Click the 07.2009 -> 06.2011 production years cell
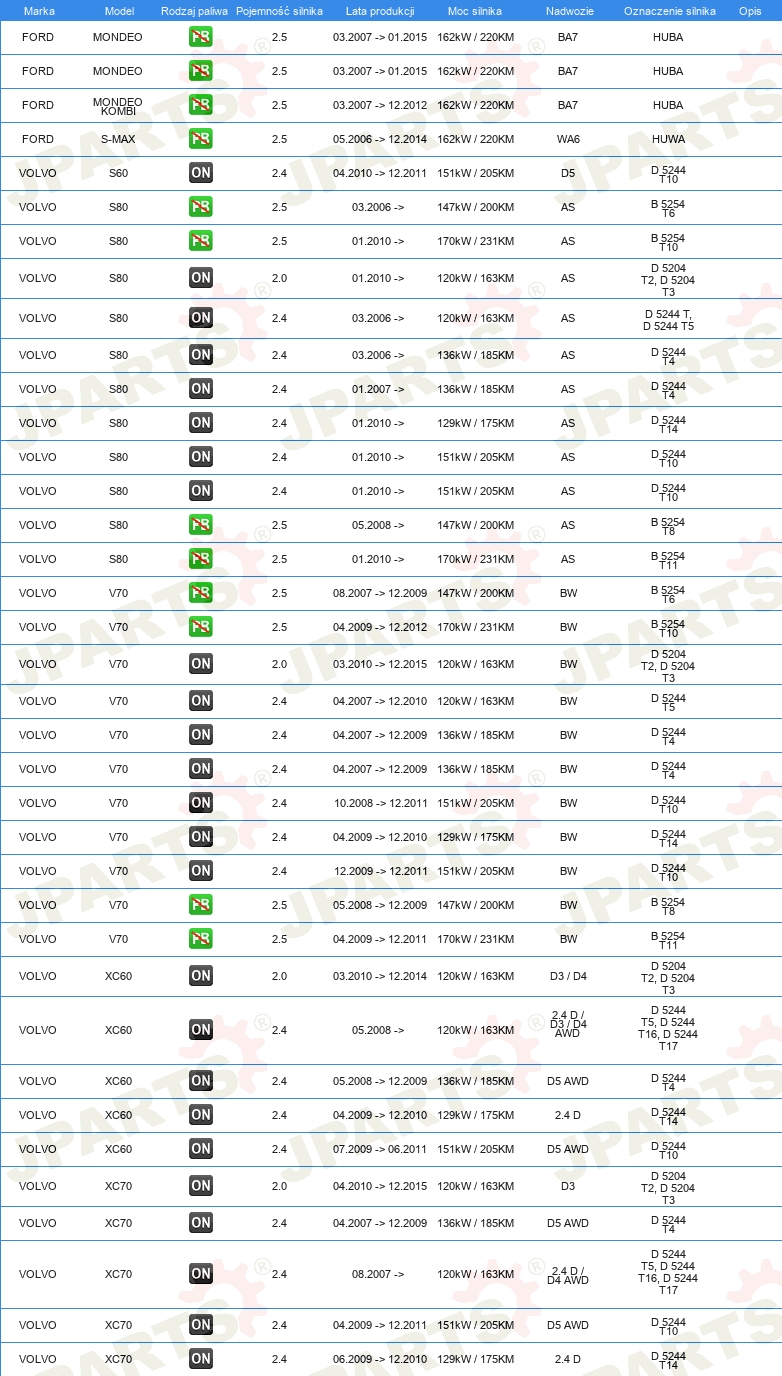 [380, 1149]
